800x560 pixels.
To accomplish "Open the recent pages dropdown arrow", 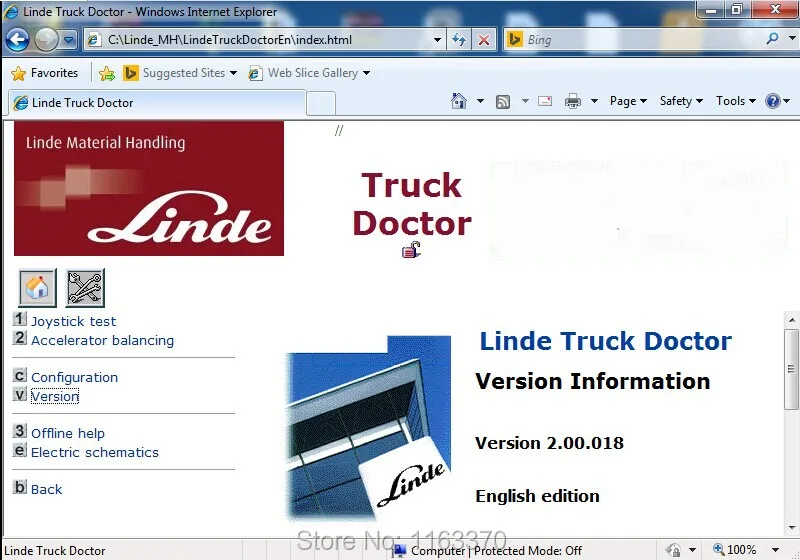I will [x=69, y=40].
